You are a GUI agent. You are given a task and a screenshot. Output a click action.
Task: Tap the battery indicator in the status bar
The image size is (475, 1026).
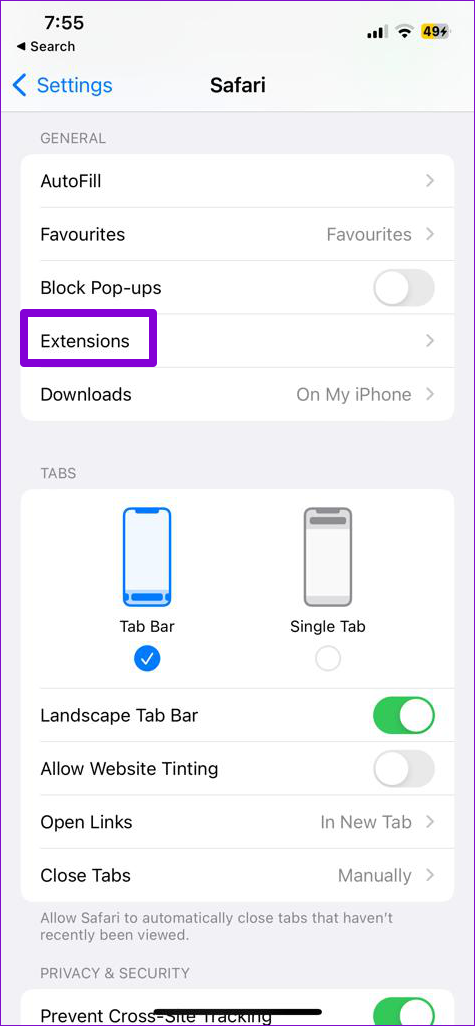click(x=435, y=31)
